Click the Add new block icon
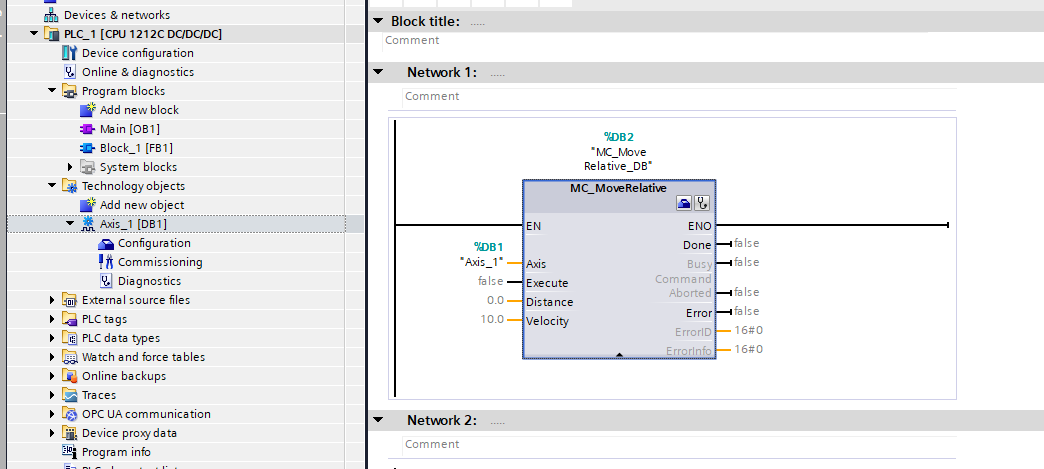 88,109
